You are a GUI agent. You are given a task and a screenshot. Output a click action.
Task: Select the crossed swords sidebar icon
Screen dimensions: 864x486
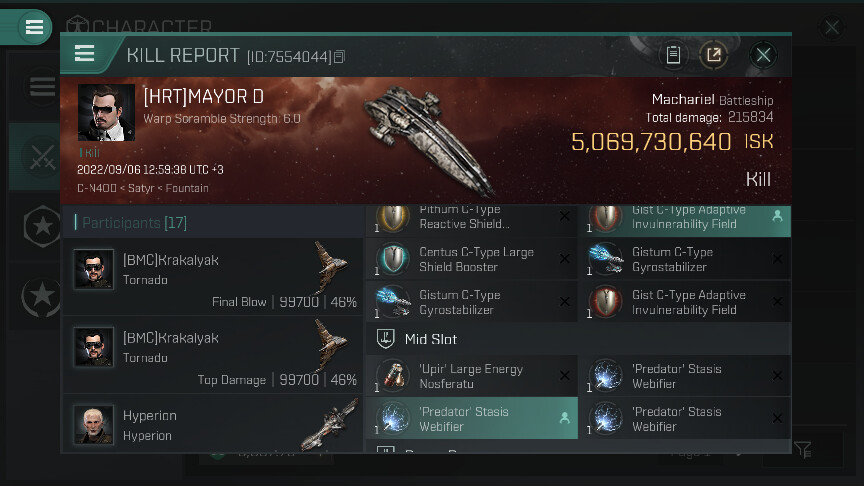(x=42, y=157)
